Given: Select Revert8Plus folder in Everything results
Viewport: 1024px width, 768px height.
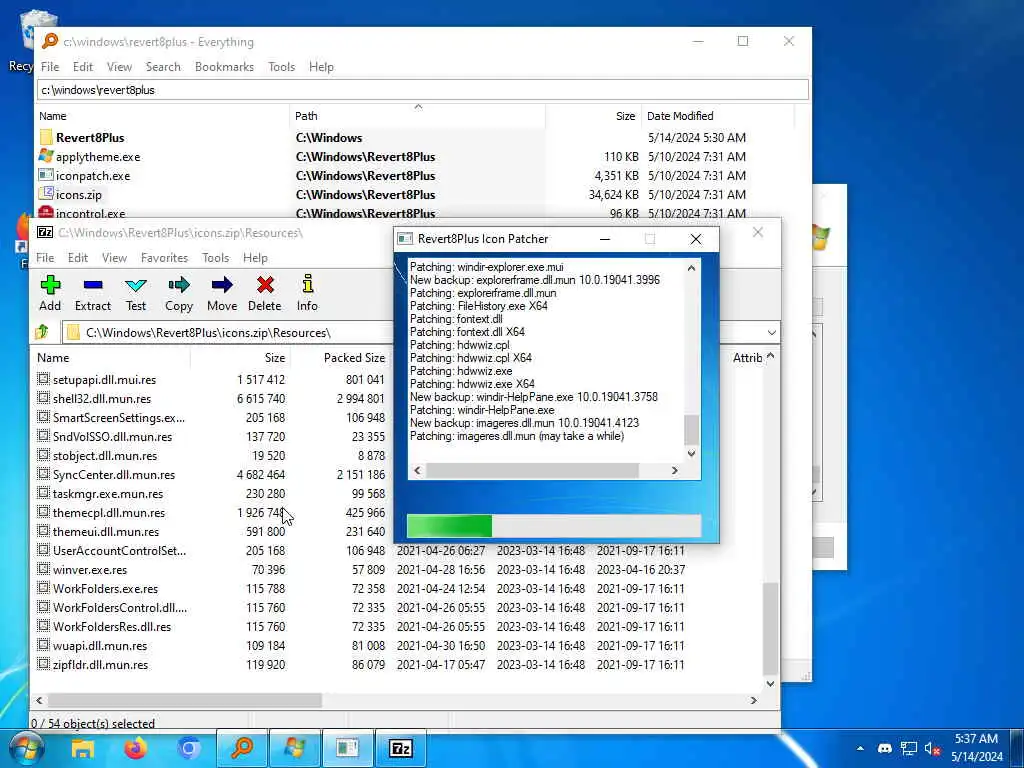Looking at the screenshot, I should (x=90, y=138).
